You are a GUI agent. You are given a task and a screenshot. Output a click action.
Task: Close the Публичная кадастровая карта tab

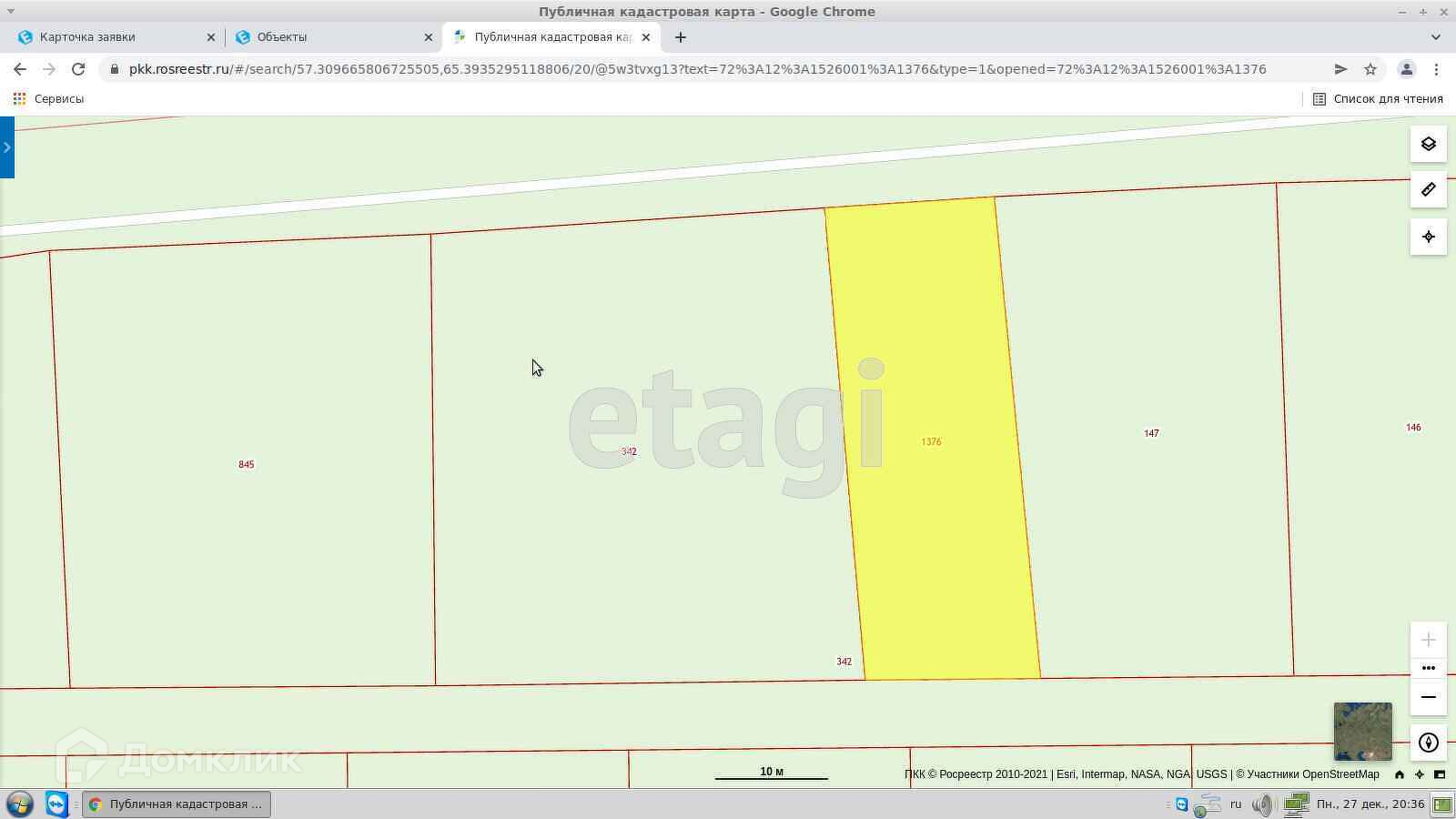(646, 37)
